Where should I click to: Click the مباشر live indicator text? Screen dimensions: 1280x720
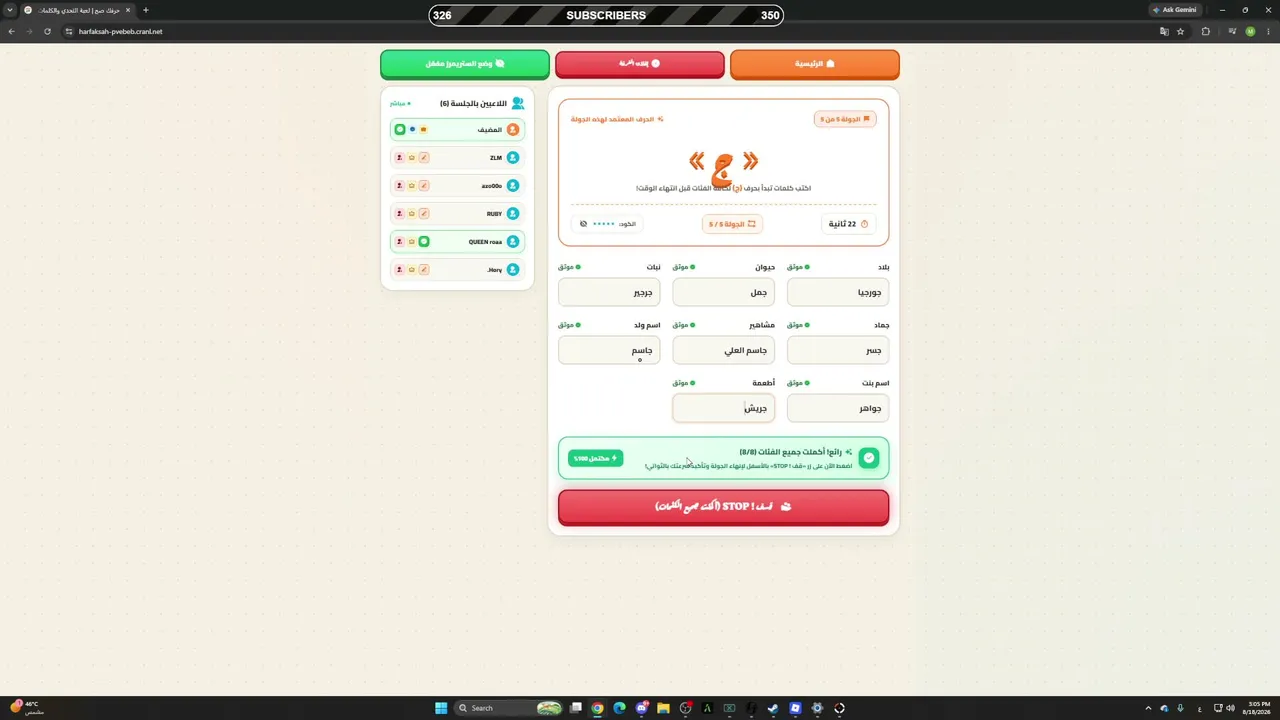399,103
